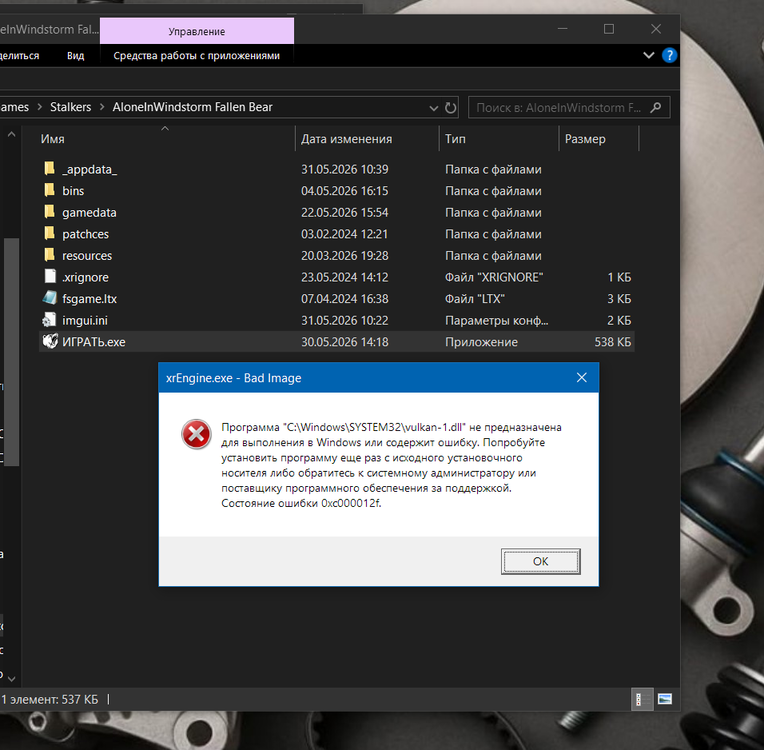This screenshot has height=750, width=764.
Task: Switch to large thumbnails view icon
Action: [665, 699]
